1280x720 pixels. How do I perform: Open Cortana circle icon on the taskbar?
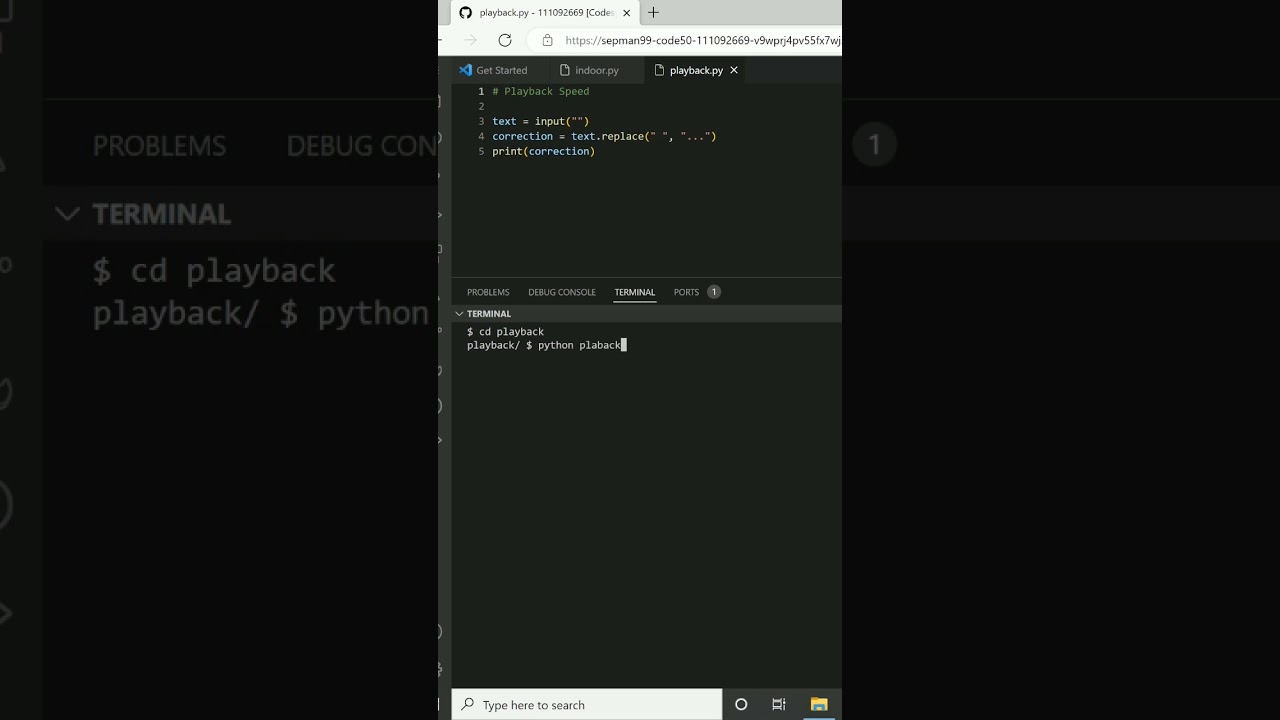(741, 705)
